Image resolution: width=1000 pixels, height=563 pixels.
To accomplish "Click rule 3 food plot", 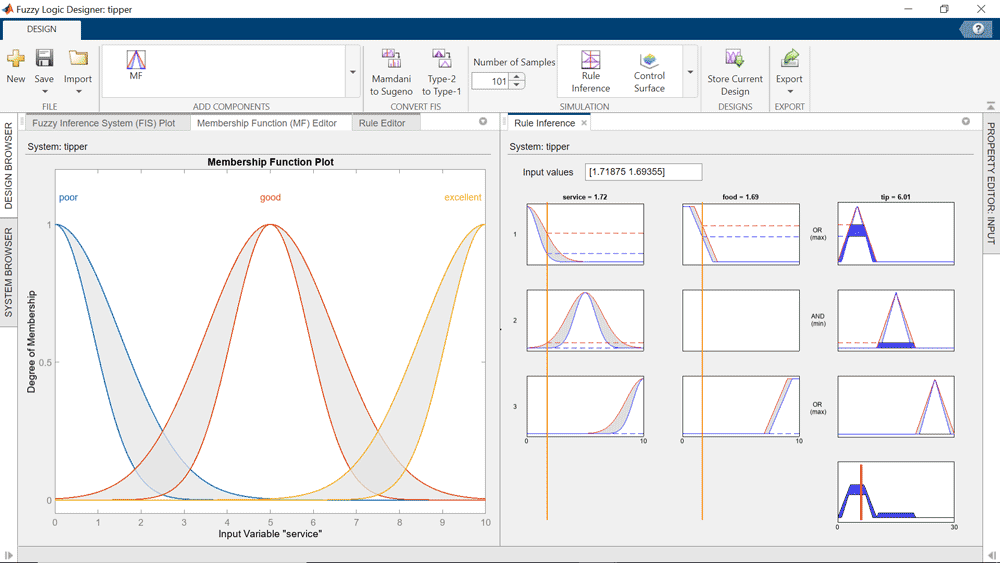I will click(740, 406).
